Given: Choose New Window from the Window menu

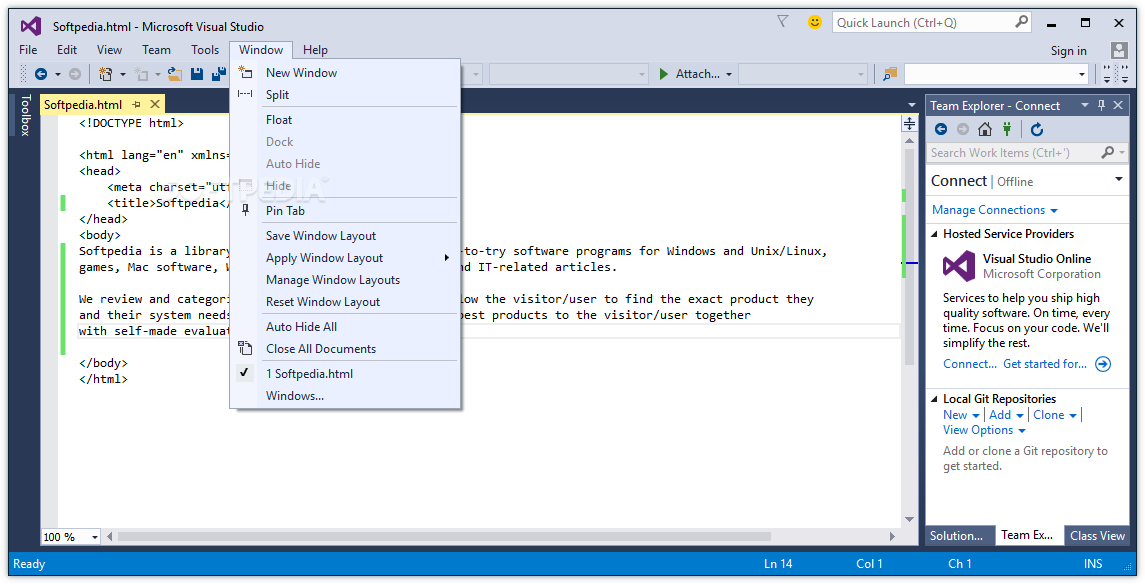Looking at the screenshot, I should [x=345, y=73].
